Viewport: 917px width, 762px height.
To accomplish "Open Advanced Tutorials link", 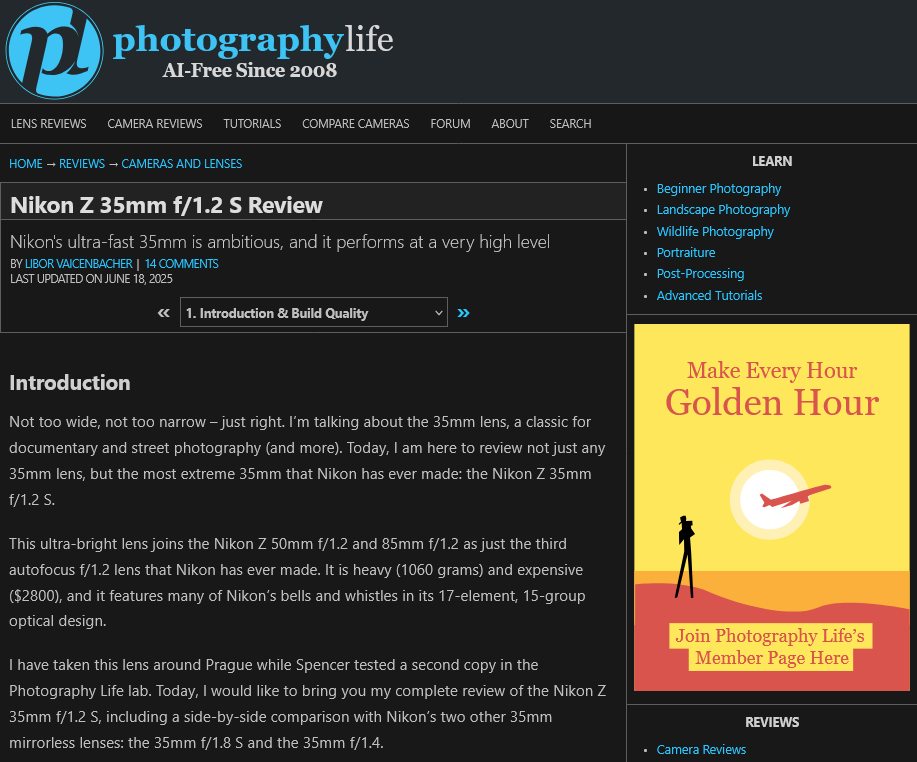I will pos(709,295).
